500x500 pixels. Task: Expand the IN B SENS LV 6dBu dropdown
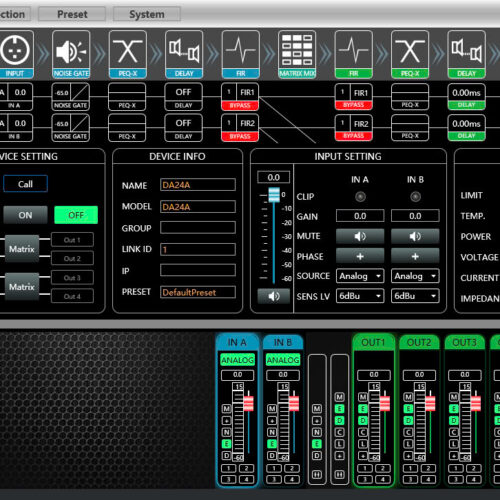tap(415, 296)
